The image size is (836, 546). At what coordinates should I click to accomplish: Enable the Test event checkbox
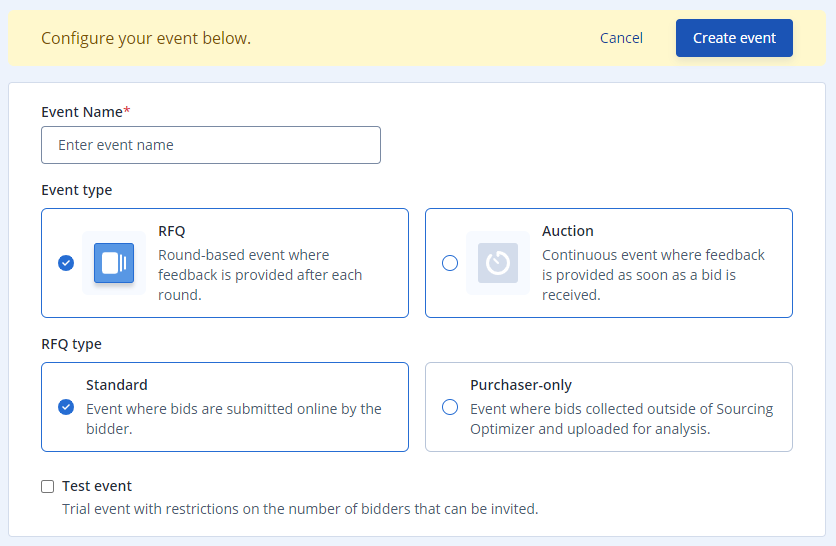coord(47,486)
